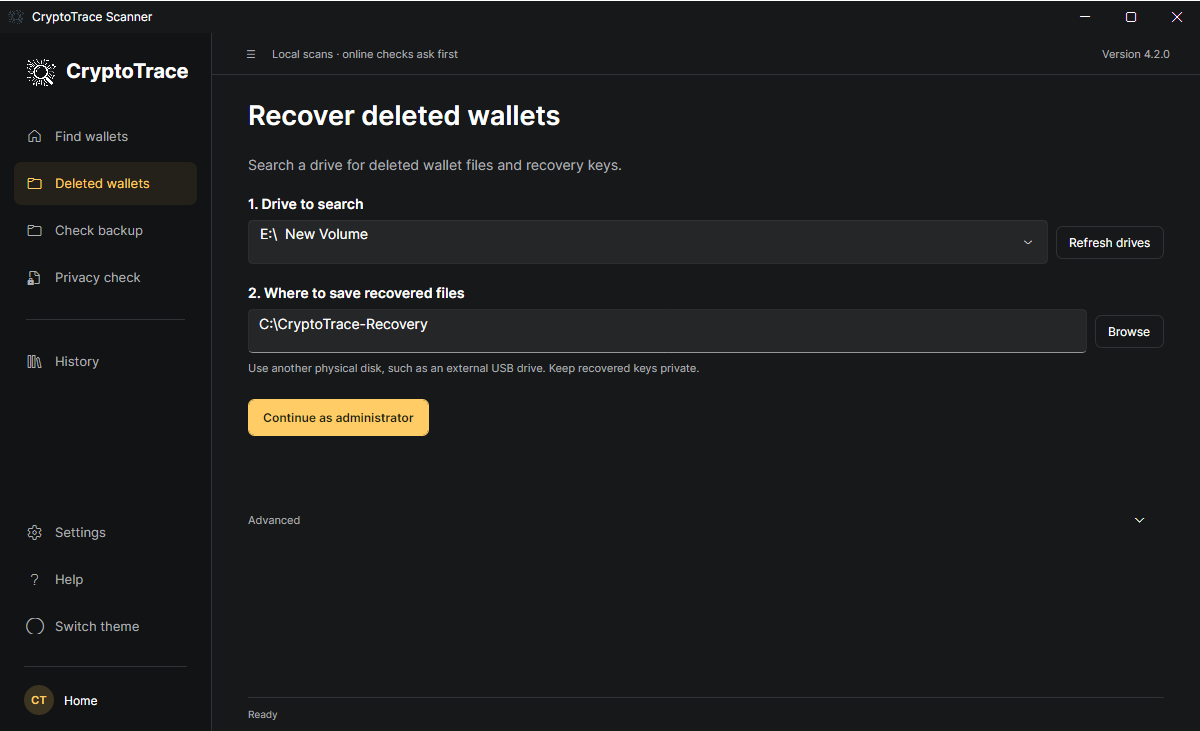Click the Browse button

click(x=1129, y=331)
